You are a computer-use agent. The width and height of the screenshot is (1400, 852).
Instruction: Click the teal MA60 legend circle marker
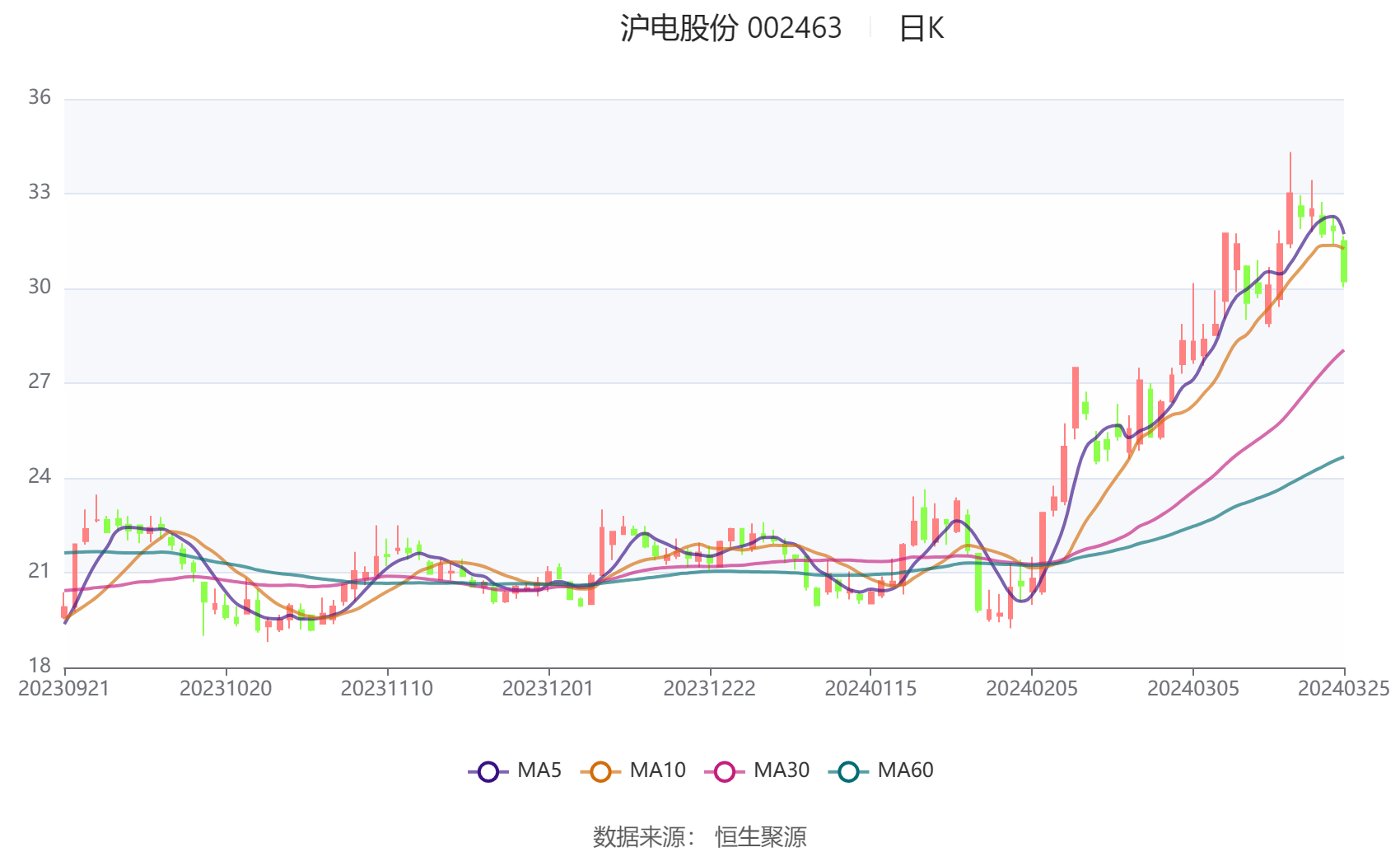click(x=848, y=772)
